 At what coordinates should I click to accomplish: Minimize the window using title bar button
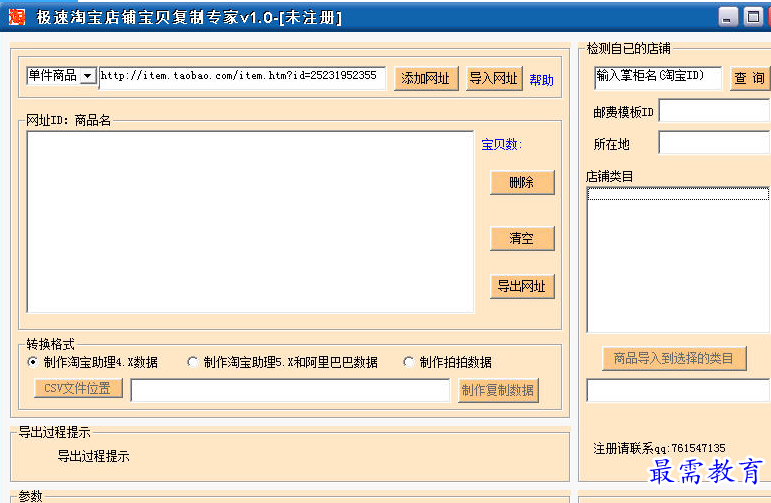click(728, 17)
